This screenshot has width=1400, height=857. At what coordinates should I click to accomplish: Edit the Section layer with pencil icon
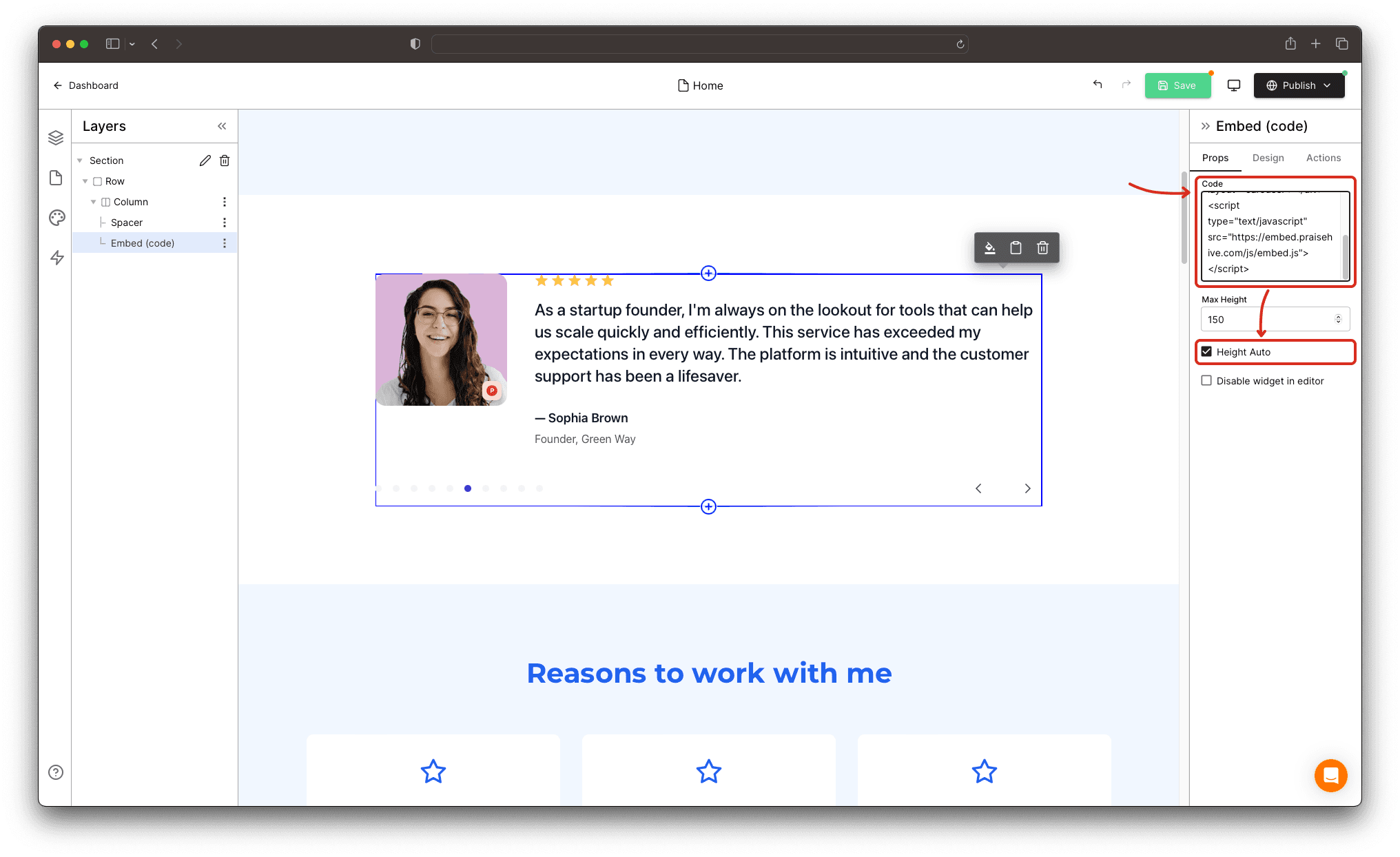[205, 161]
